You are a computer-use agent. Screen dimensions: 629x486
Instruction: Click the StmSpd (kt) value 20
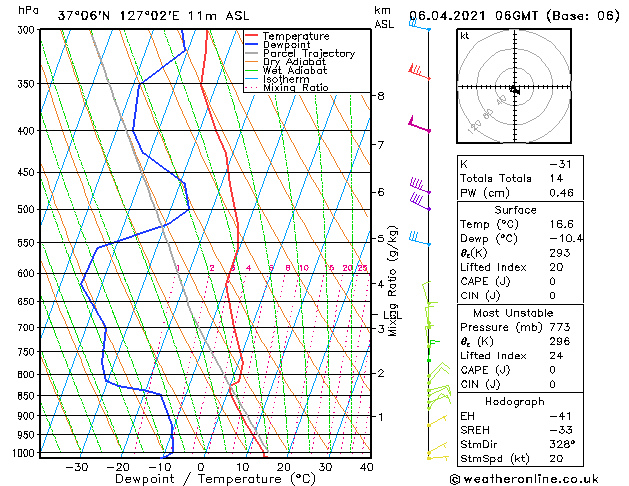click(556, 458)
